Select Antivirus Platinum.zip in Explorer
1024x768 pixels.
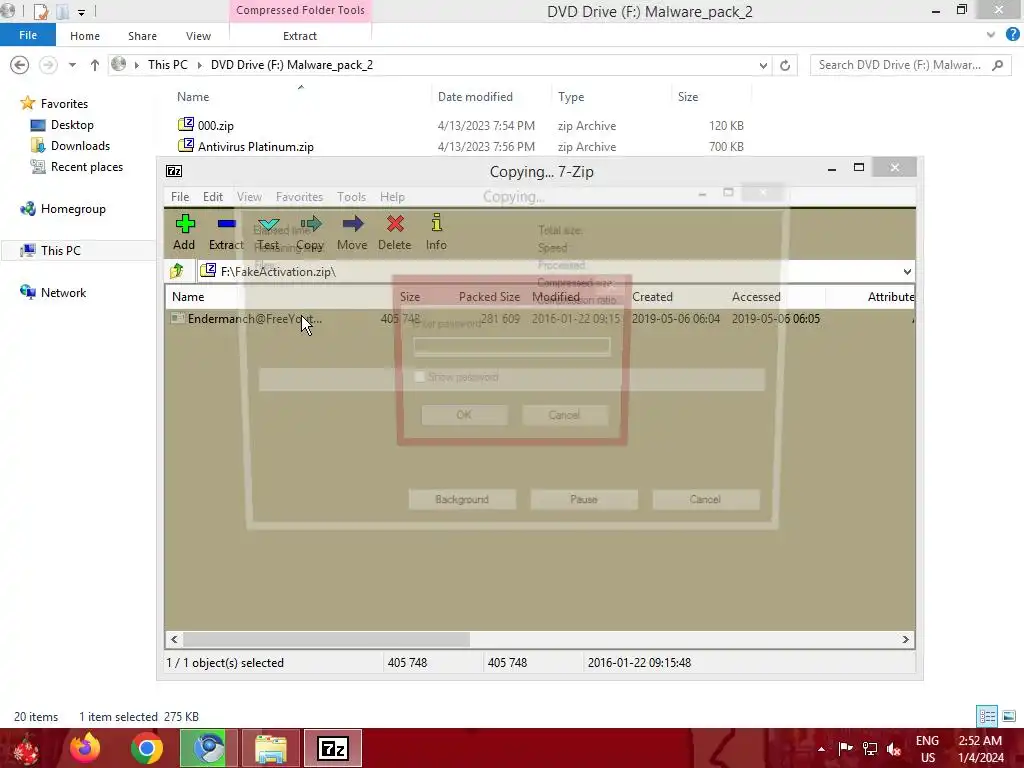(255, 146)
